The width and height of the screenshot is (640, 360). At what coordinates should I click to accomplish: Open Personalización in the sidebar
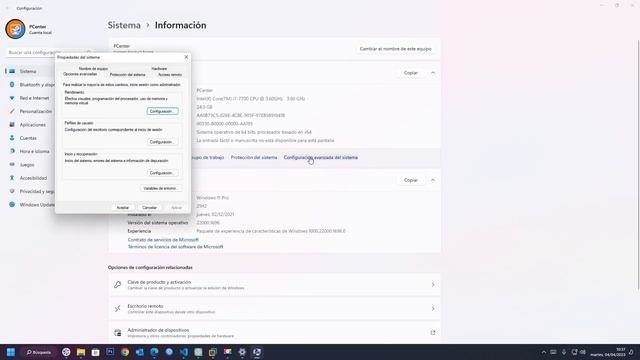click(32, 111)
